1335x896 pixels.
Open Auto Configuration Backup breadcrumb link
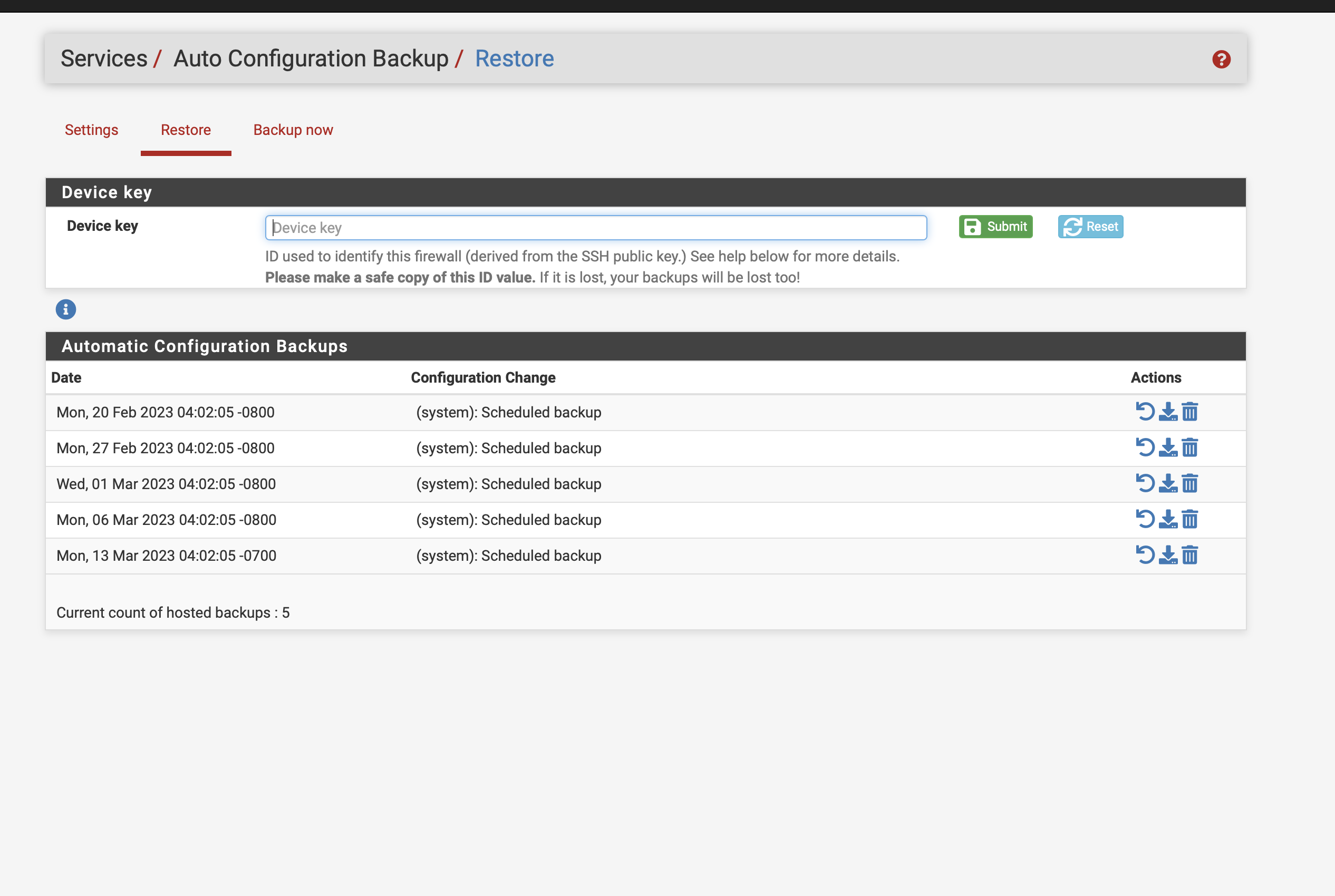tap(311, 59)
